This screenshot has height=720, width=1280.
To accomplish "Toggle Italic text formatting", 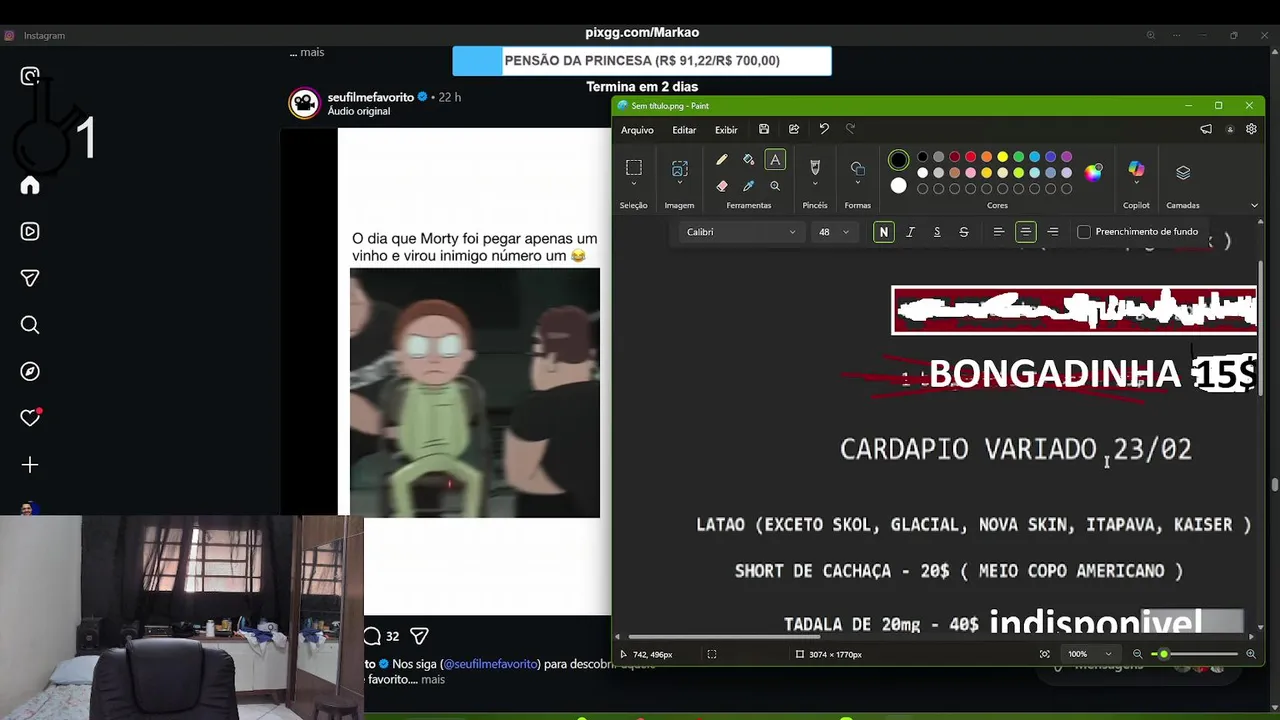I will coord(910,232).
